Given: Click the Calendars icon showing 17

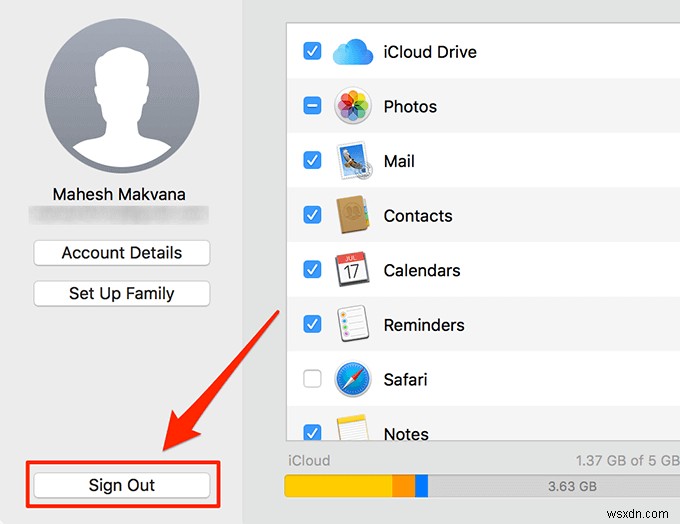Looking at the screenshot, I should (352, 269).
